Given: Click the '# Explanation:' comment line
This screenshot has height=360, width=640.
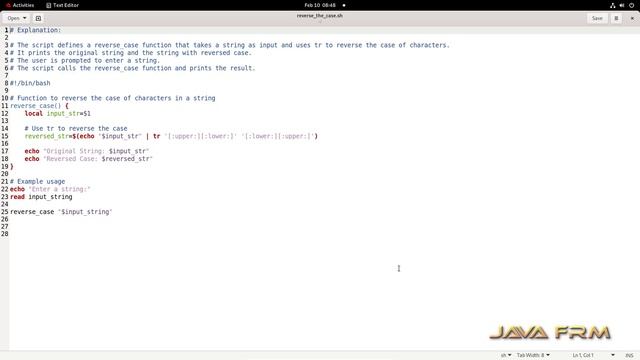Looking at the screenshot, I should [36, 30].
